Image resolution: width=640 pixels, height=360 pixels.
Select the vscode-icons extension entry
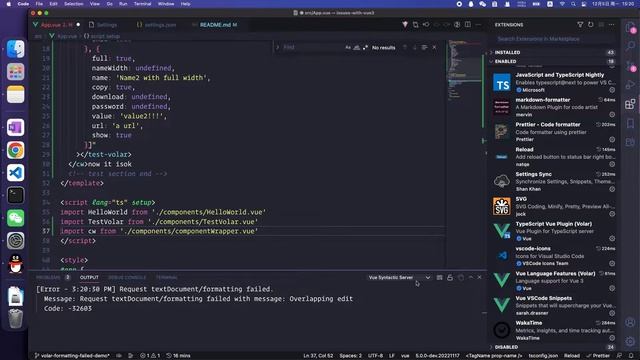click(x=553, y=256)
